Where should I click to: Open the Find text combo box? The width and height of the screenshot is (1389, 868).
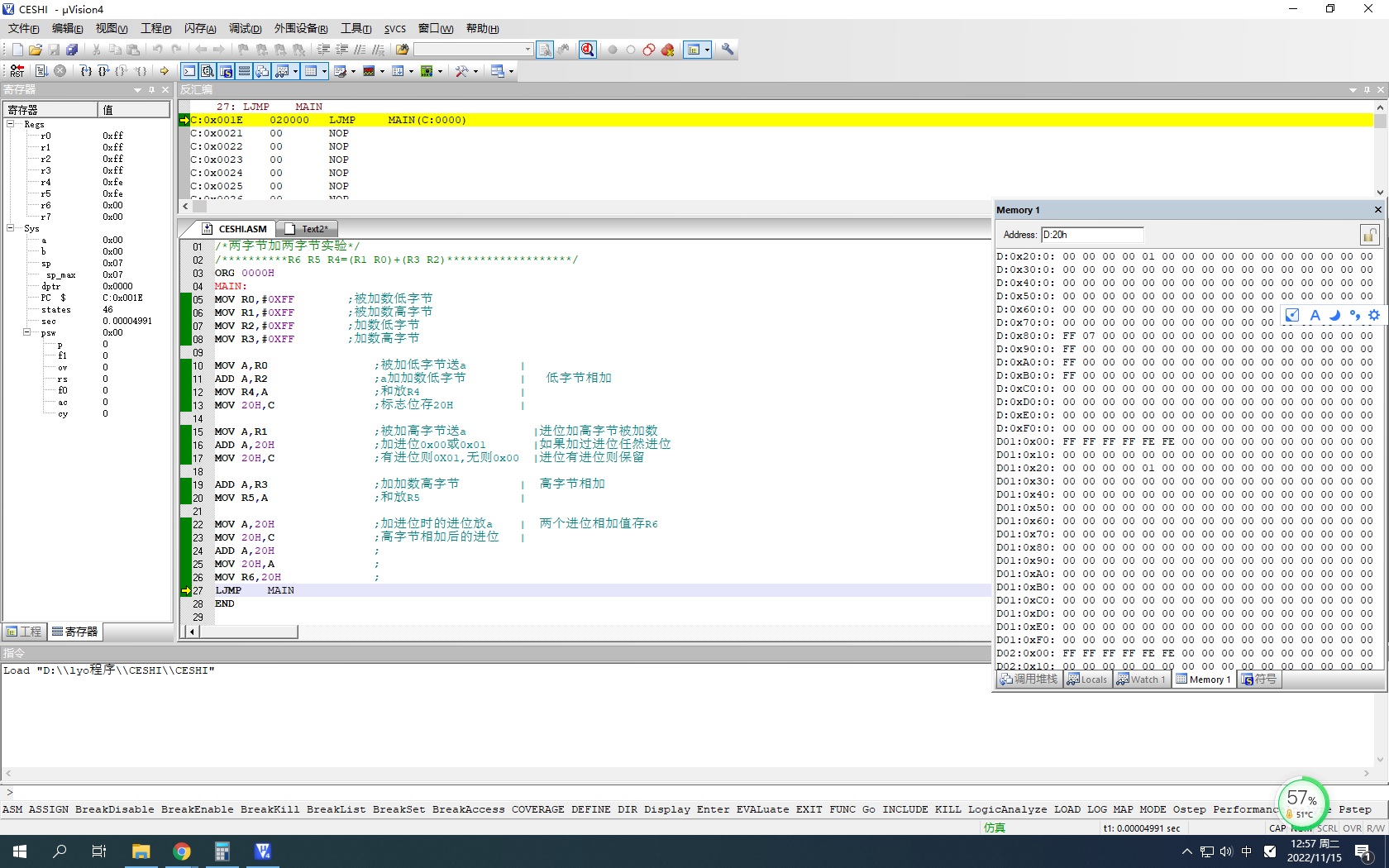(x=473, y=50)
